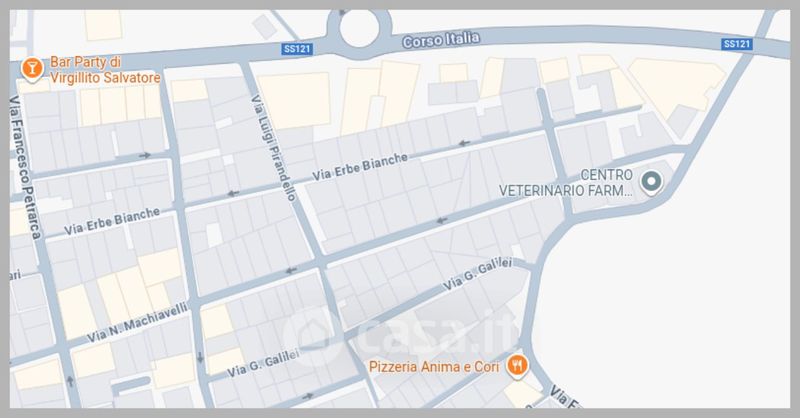
Task: Click the upward one-way arrow on Via Francesco Petrarca
Action: (x=70, y=380)
